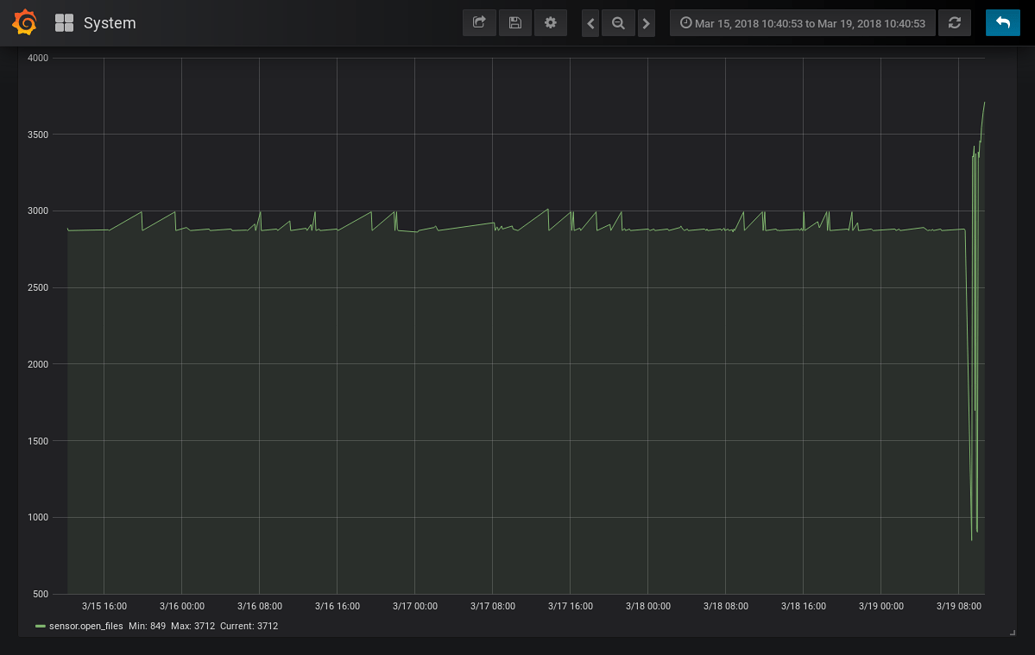Open the dashboards grid icon

[64, 23]
